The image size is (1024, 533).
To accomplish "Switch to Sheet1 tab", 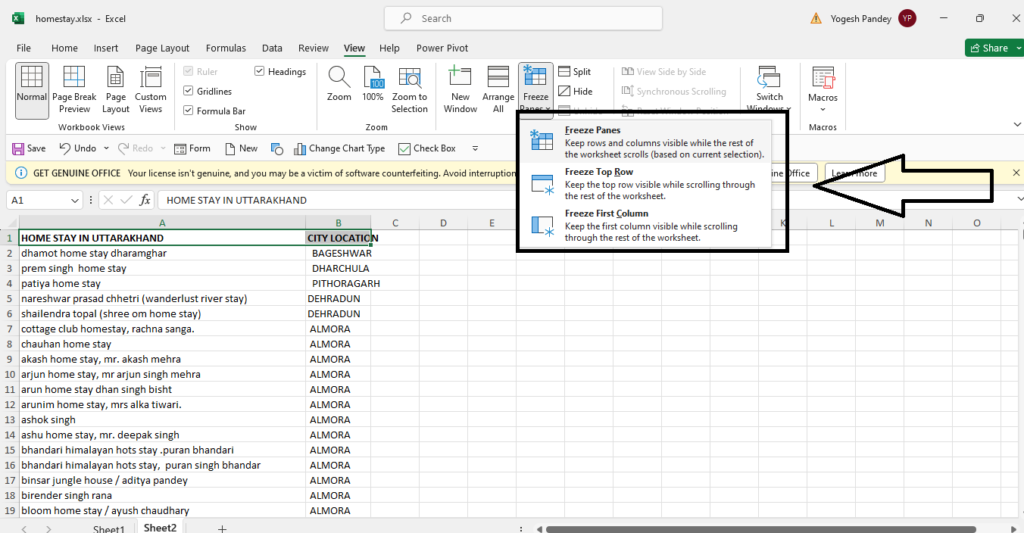I will (x=109, y=527).
